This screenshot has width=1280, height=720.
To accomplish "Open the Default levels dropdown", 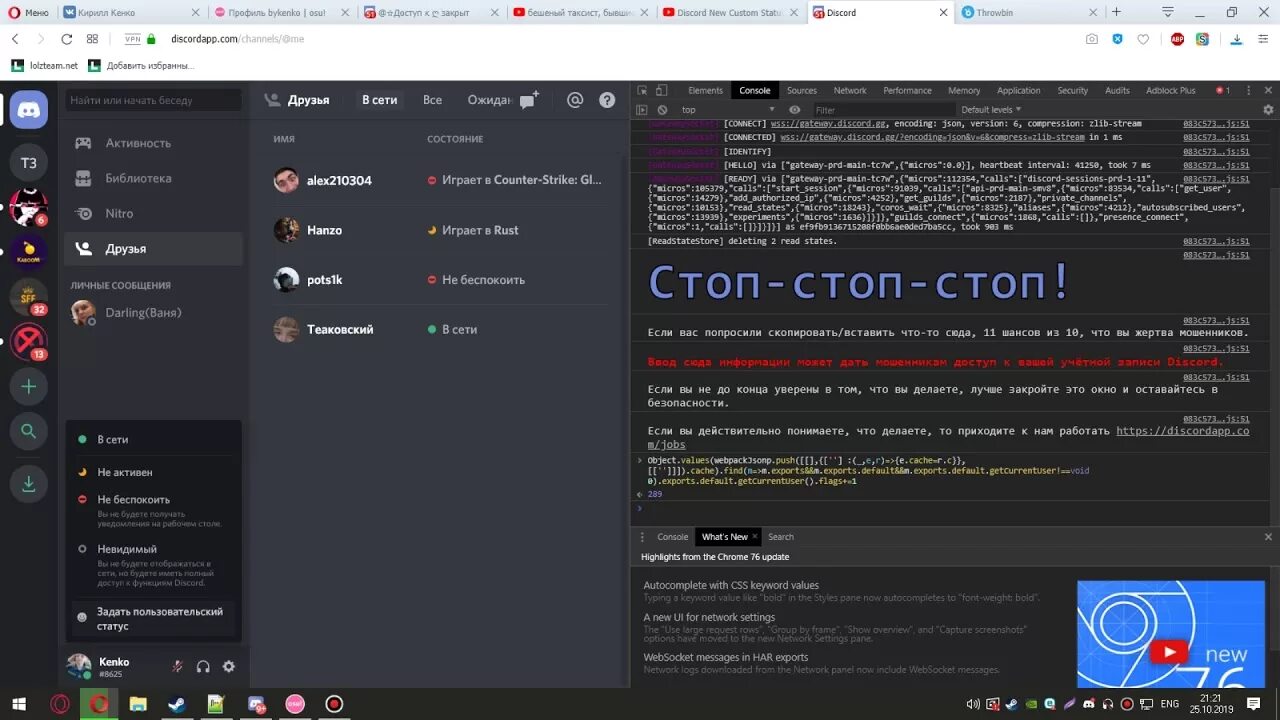I will (991, 110).
